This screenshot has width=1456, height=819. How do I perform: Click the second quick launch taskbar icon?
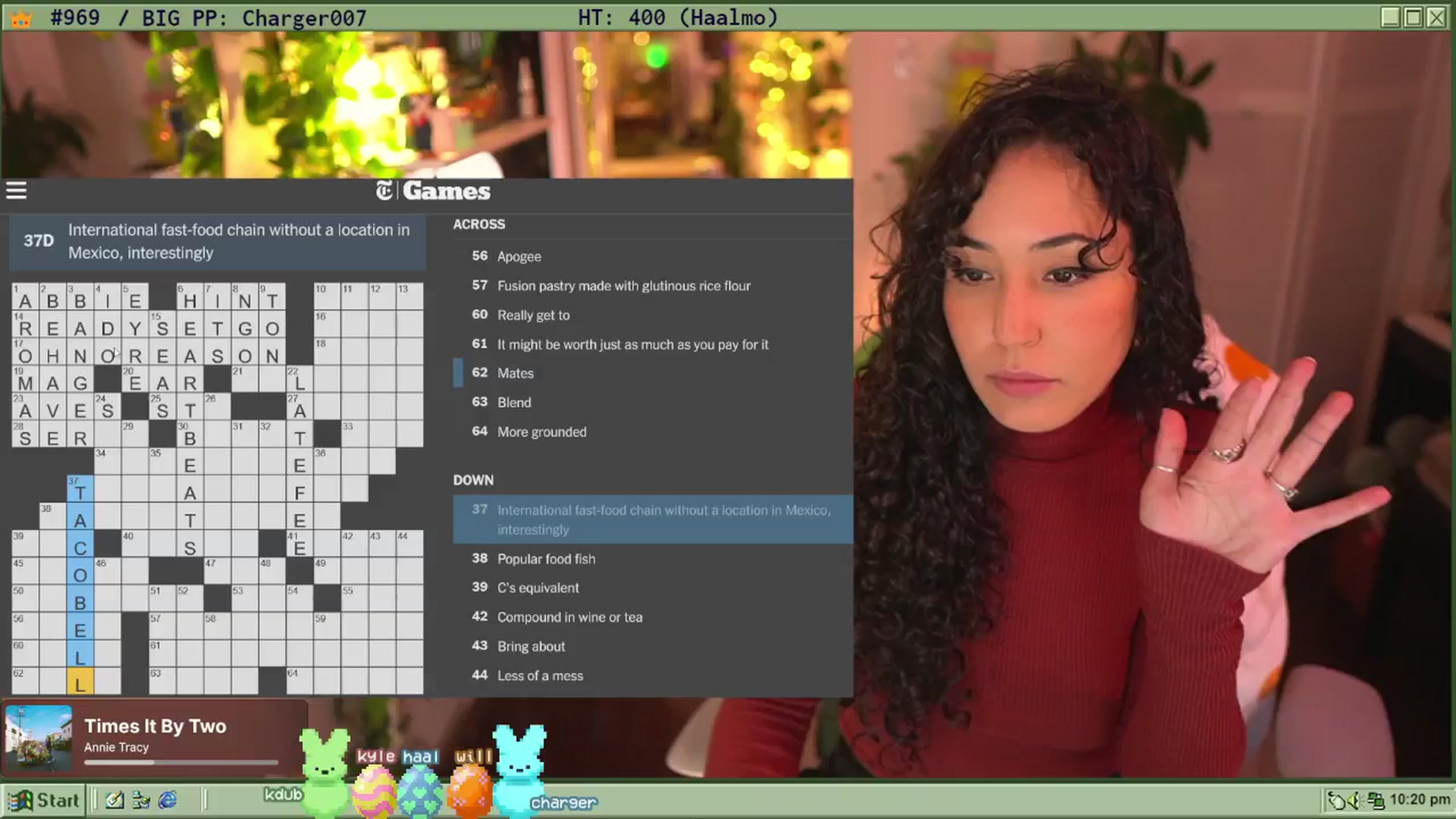[141, 800]
